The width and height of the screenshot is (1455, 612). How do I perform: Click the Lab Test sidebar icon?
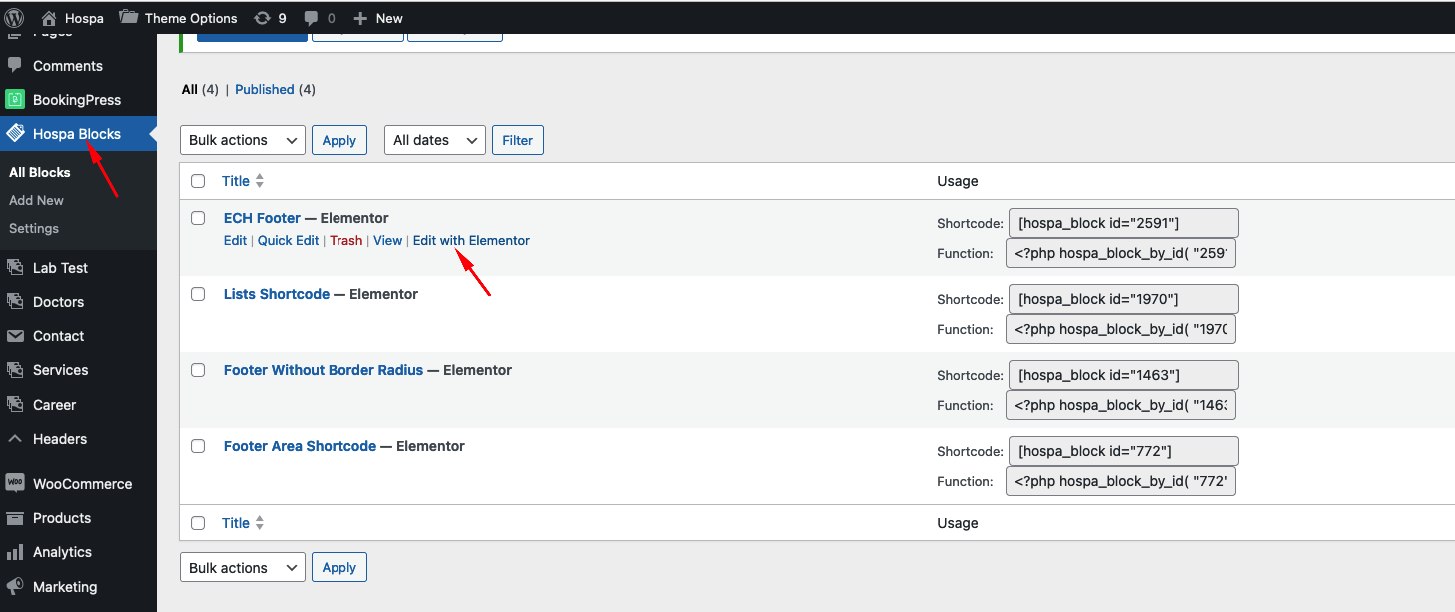(x=14, y=267)
